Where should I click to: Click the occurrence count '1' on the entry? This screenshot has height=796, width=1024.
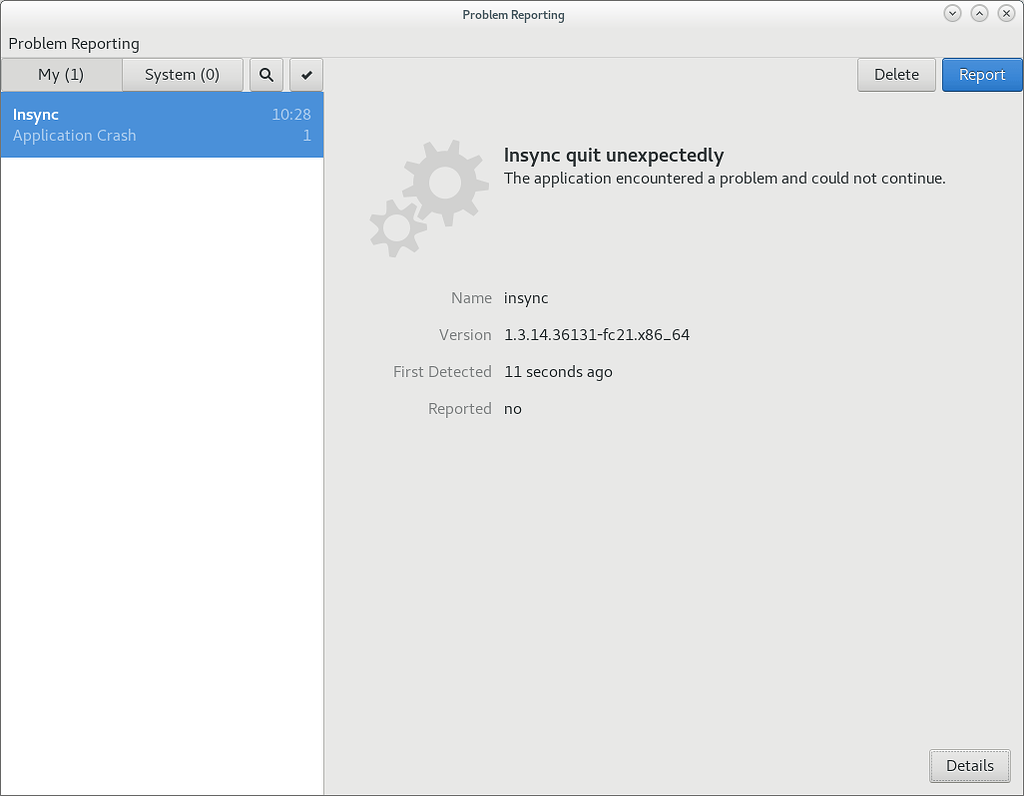(306, 135)
